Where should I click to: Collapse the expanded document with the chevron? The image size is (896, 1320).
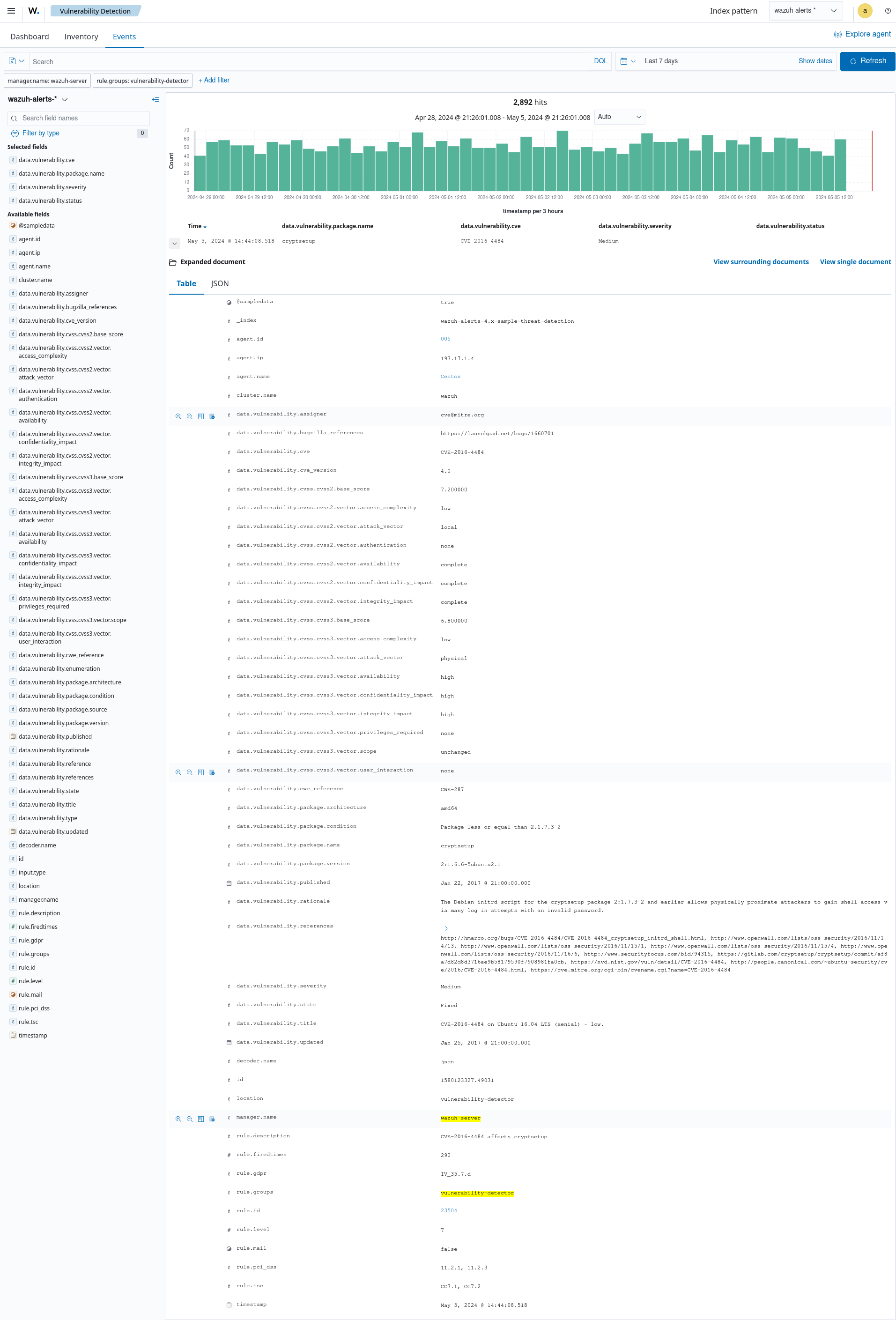pyautogui.click(x=175, y=243)
